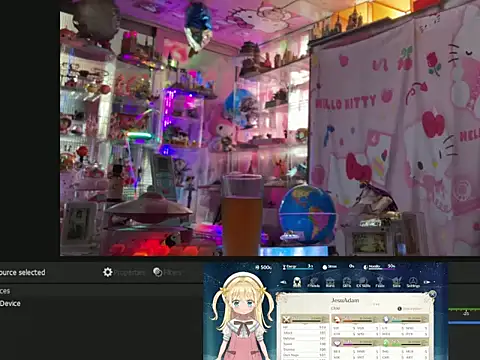Go back with the game menu's left arrow
Viewport: 480px width, 360px height.
pyautogui.click(x=283, y=282)
